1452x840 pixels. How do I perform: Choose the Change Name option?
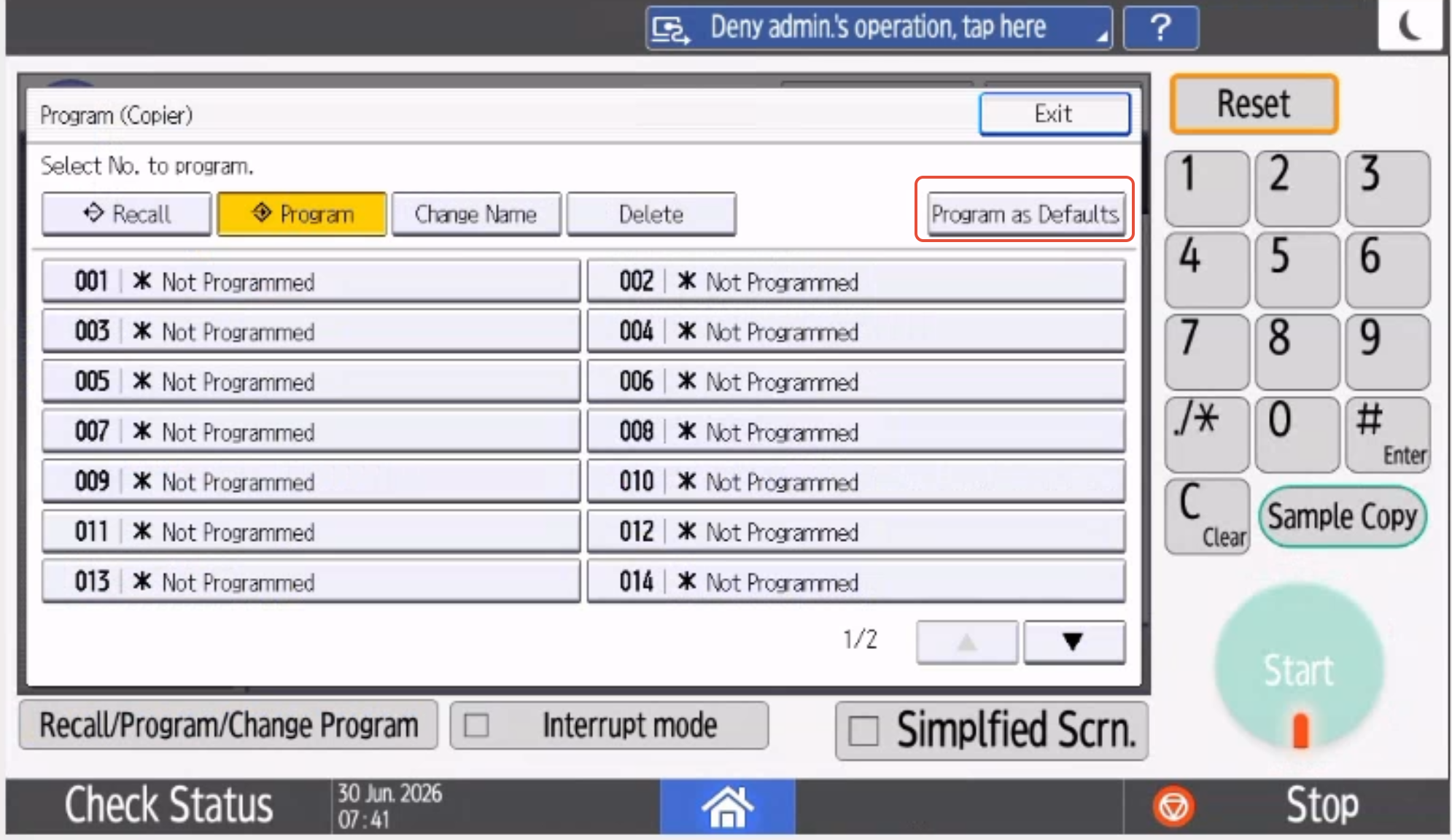[476, 214]
